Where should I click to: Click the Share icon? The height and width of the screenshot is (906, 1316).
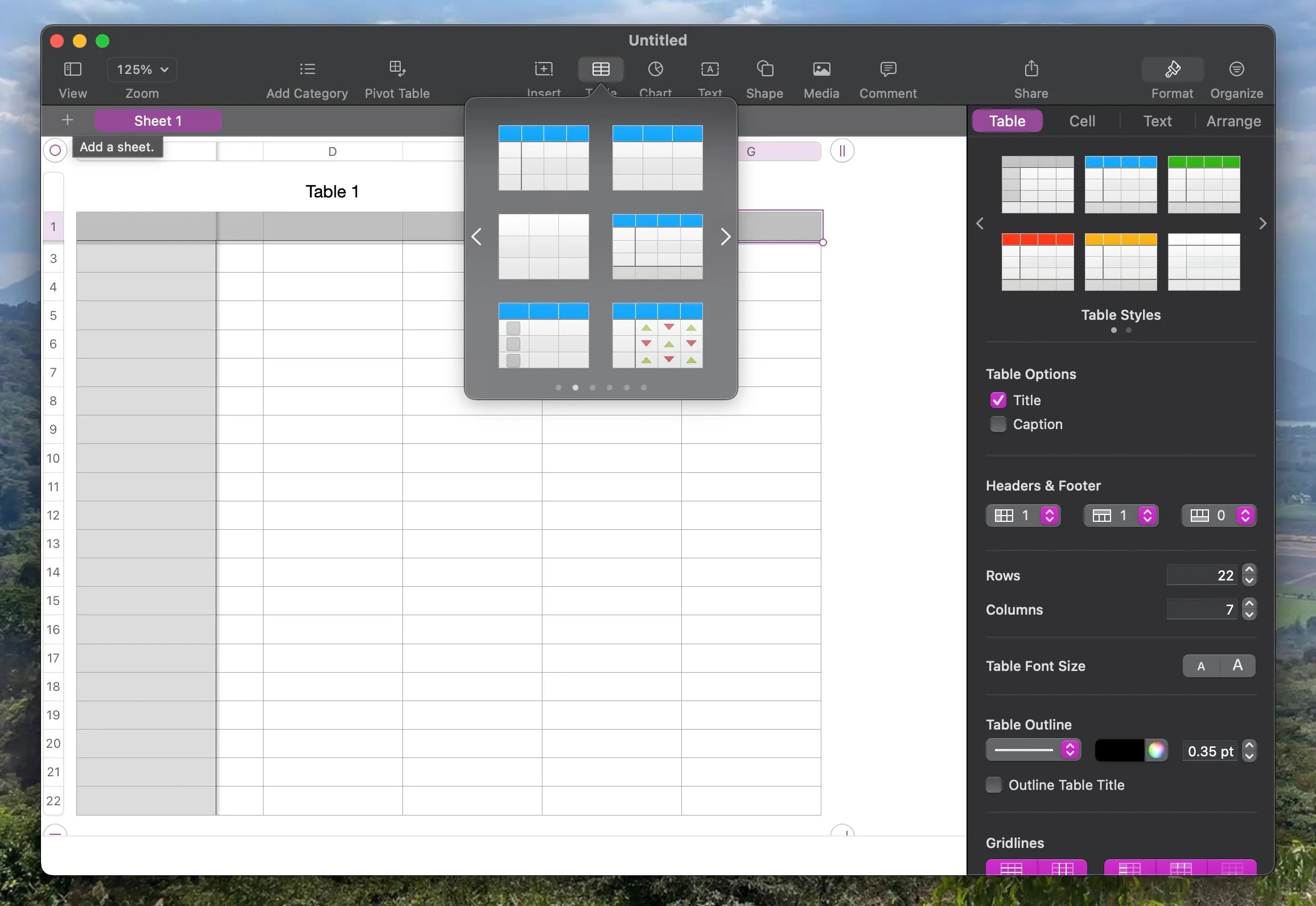[x=1031, y=69]
